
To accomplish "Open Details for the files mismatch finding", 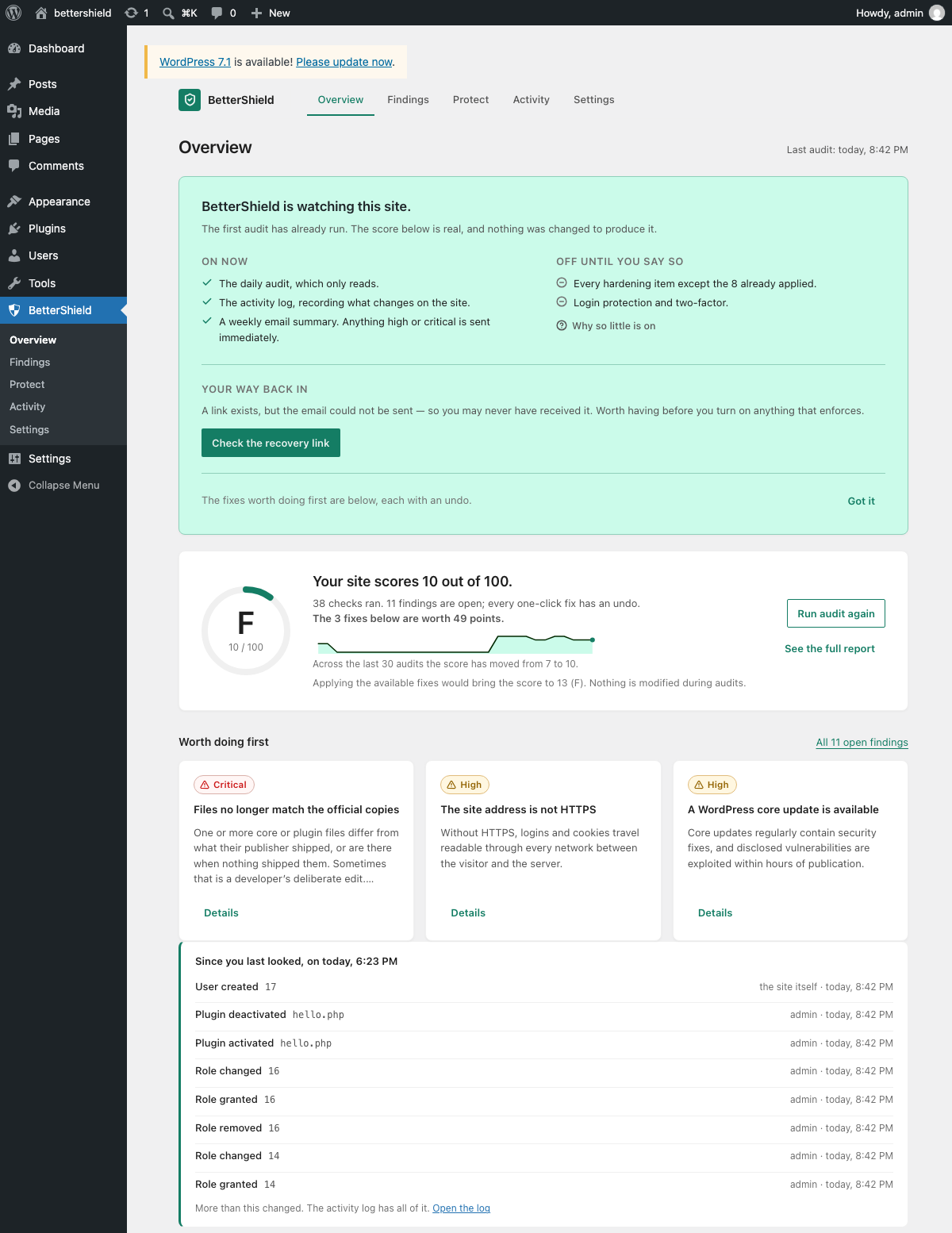I will coord(221,912).
